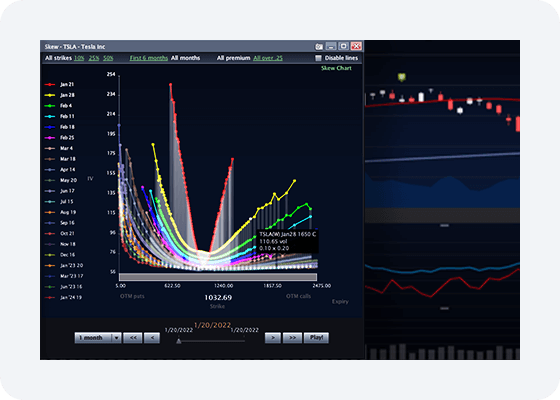Viewport: 560px width, 400px height.
Task: Toggle the Jul 15 legend series
Action: (x=59, y=202)
